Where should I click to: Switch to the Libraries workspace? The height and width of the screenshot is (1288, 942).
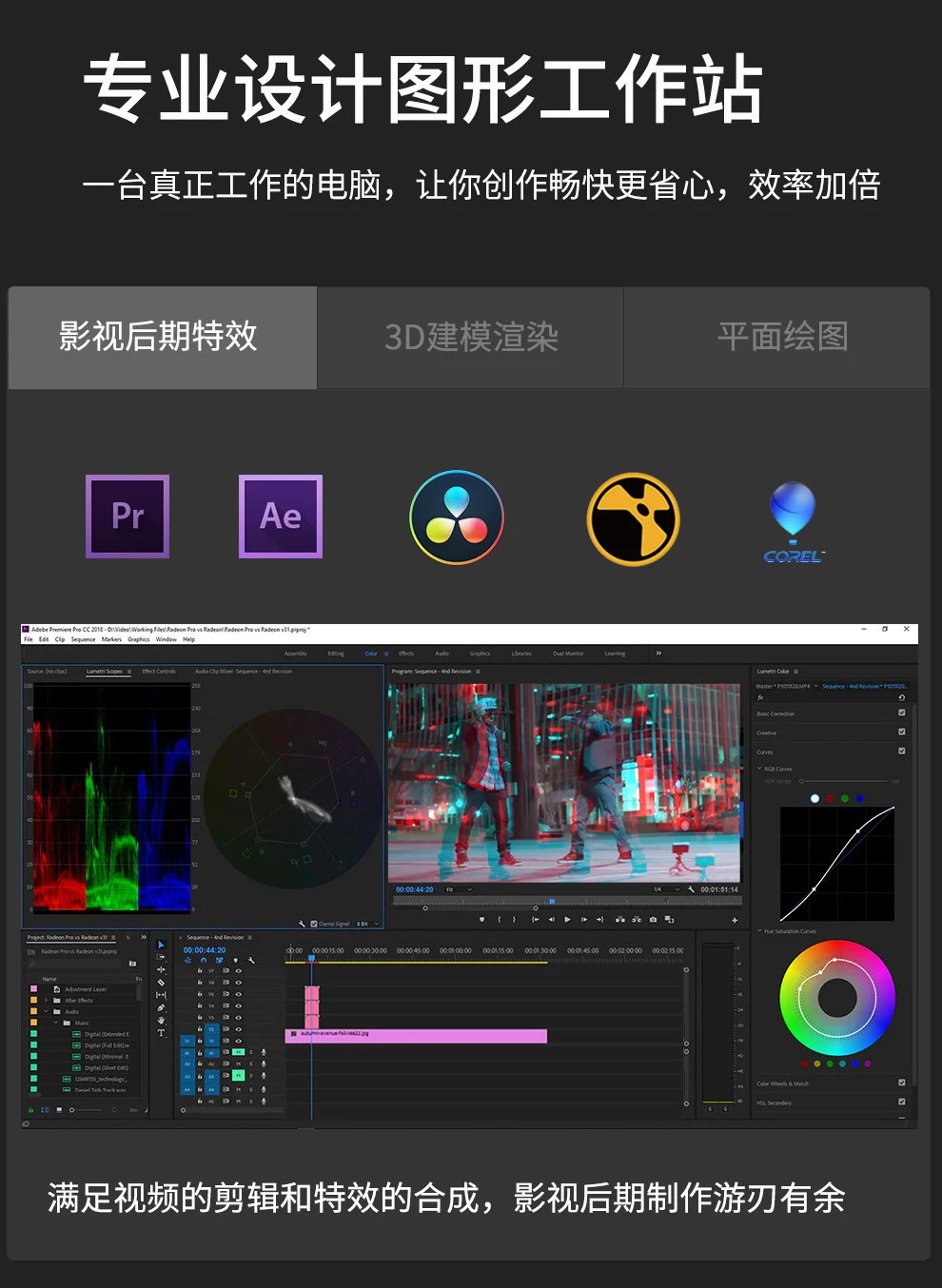tap(521, 654)
